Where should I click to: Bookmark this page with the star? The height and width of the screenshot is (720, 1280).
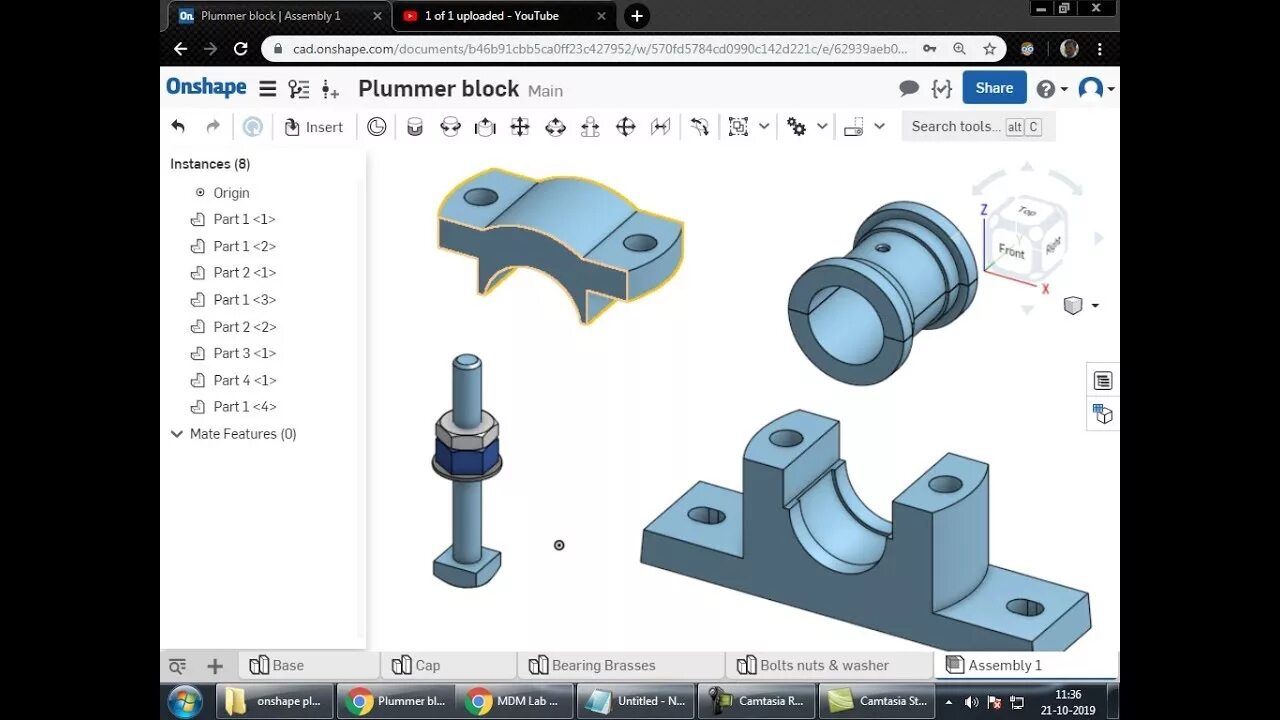989,48
